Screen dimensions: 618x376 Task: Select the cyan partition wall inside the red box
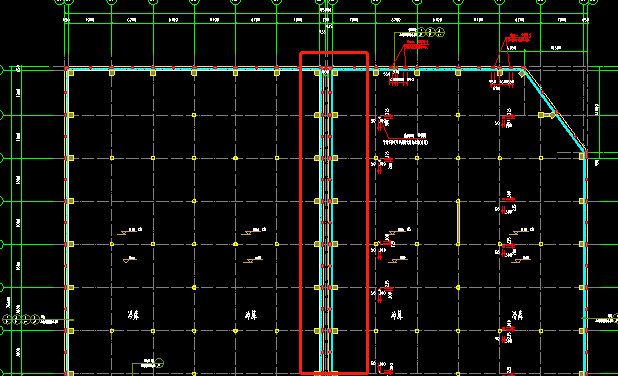click(332, 222)
